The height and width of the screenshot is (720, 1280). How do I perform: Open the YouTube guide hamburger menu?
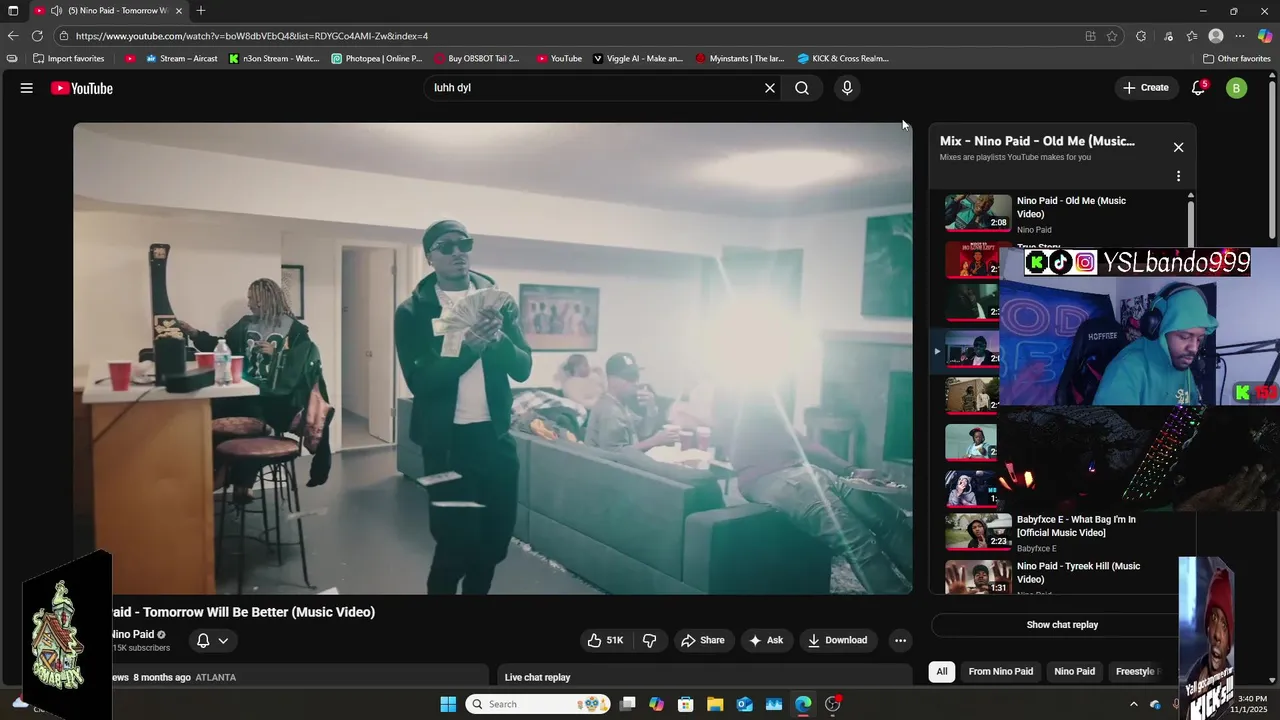tap(27, 88)
